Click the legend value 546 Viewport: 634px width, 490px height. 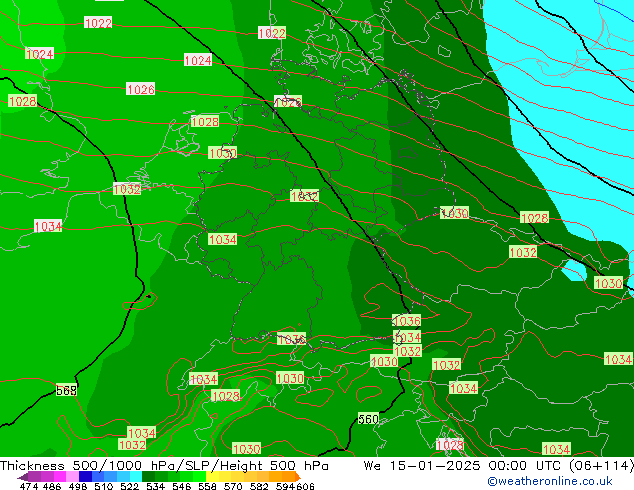coord(182,486)
